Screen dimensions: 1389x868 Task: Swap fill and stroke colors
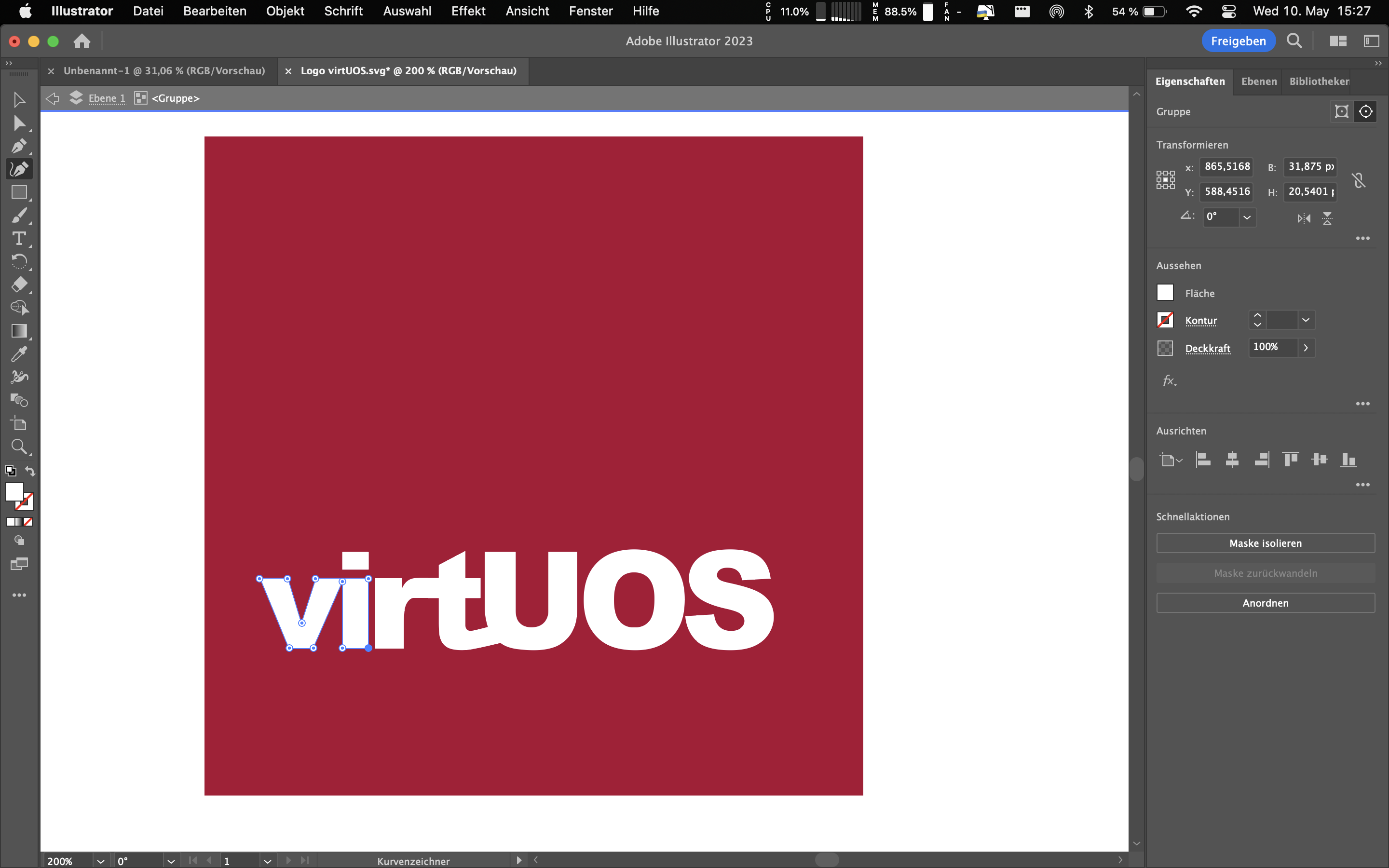30,471
